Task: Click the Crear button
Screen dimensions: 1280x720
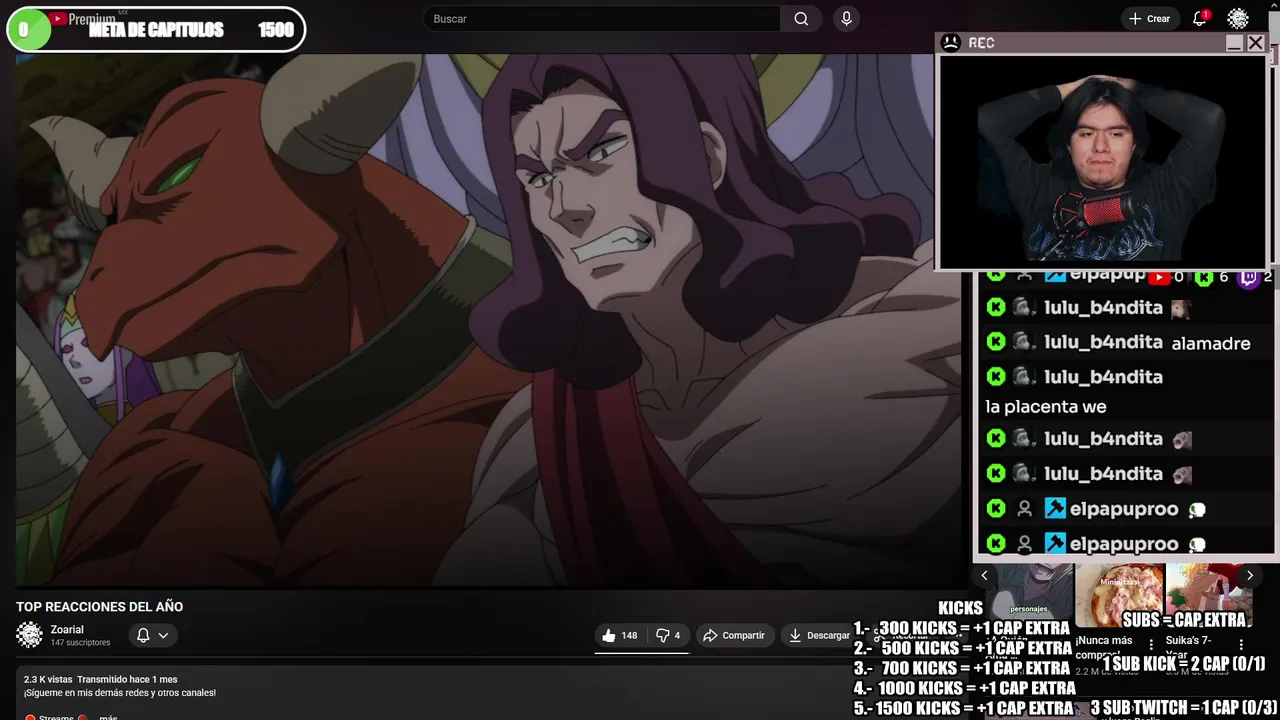Action: click(1149, 19)
